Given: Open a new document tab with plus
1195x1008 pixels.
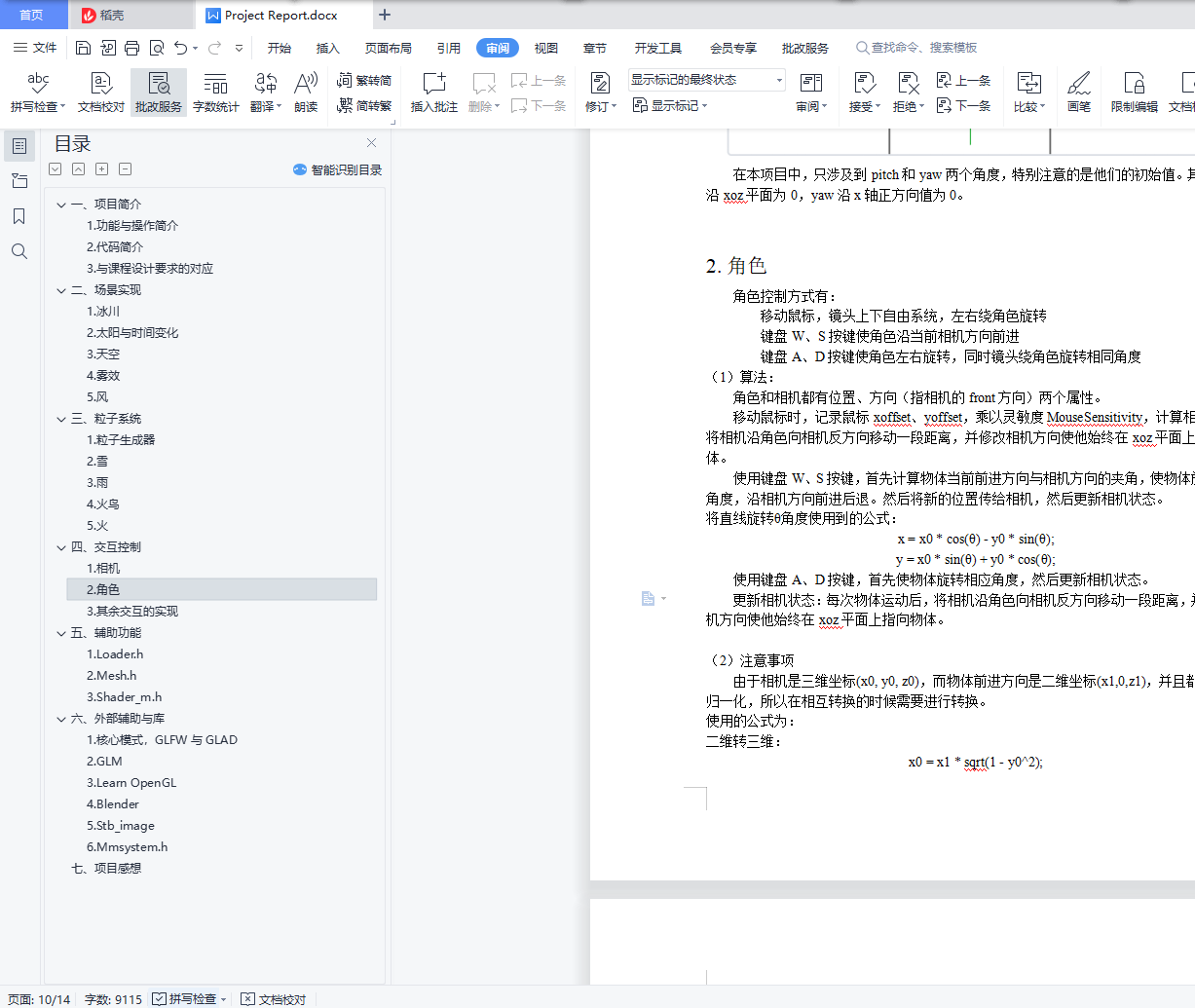Looking at the screenshot, I should tap(385, 15).
